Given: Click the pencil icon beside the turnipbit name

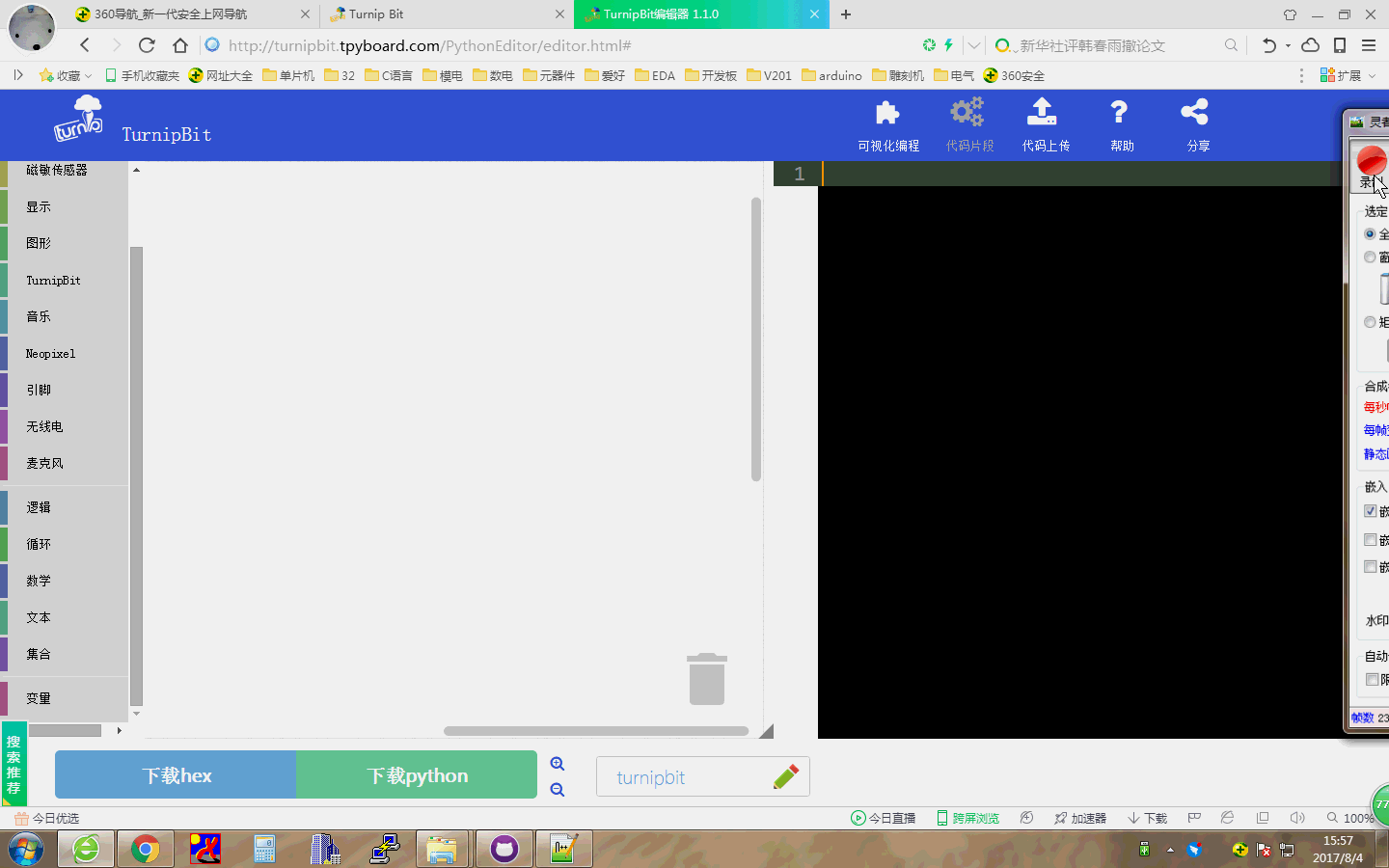Looking at the screenshot, I should click(x=786, y=777).
